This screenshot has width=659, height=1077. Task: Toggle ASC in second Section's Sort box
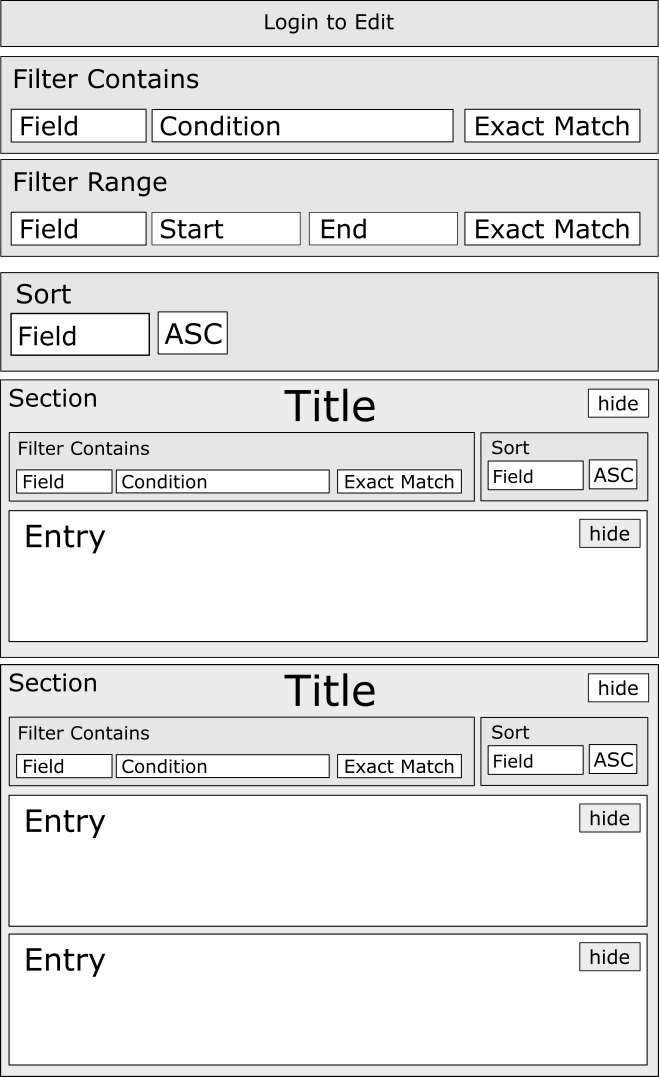click(613, 759)
